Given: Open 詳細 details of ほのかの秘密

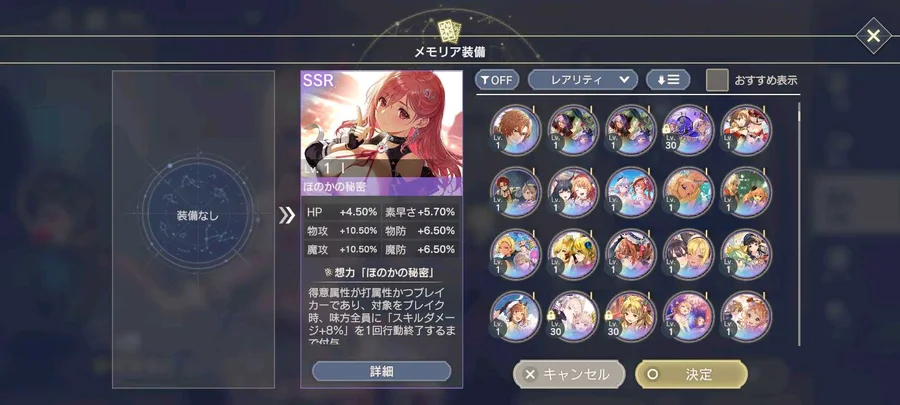Looking at the screenshot, I should (382, 371).
